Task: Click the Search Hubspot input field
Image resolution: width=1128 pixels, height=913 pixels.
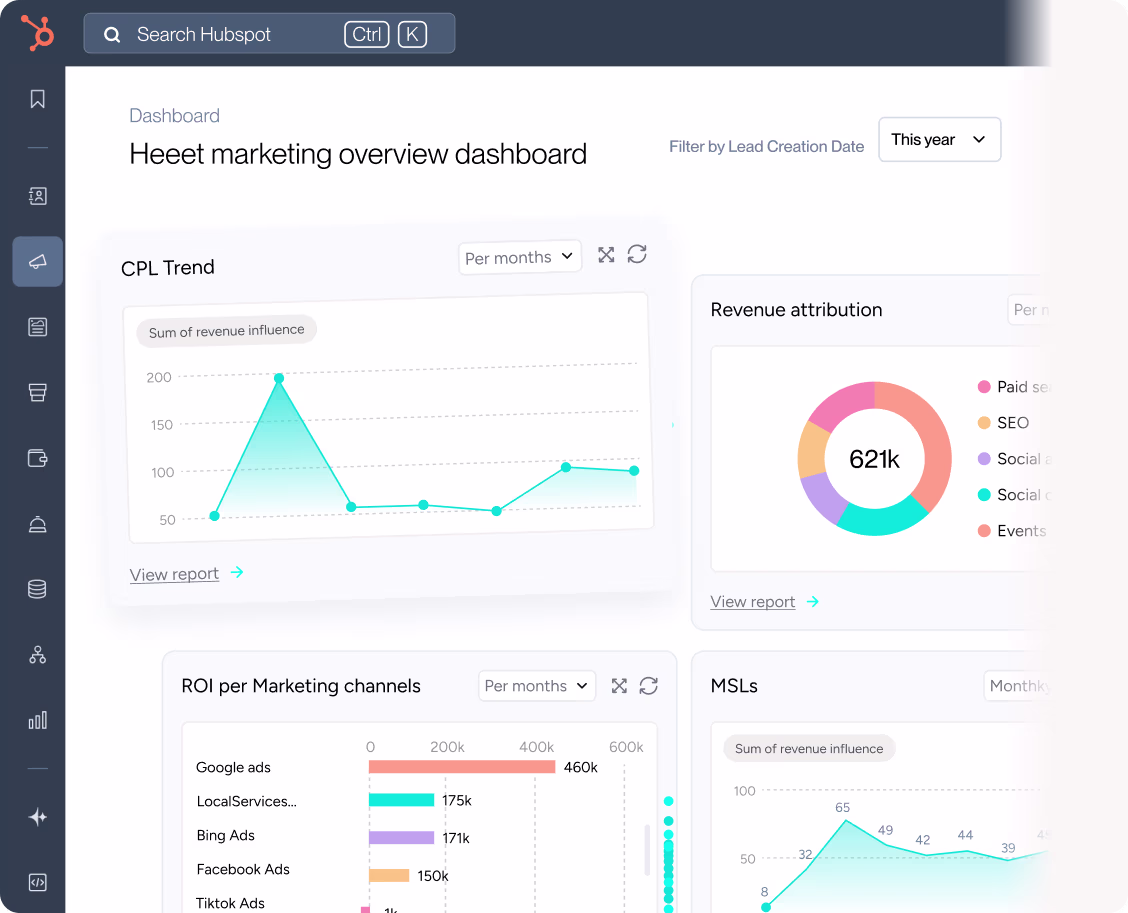Action: click(269, 34)
